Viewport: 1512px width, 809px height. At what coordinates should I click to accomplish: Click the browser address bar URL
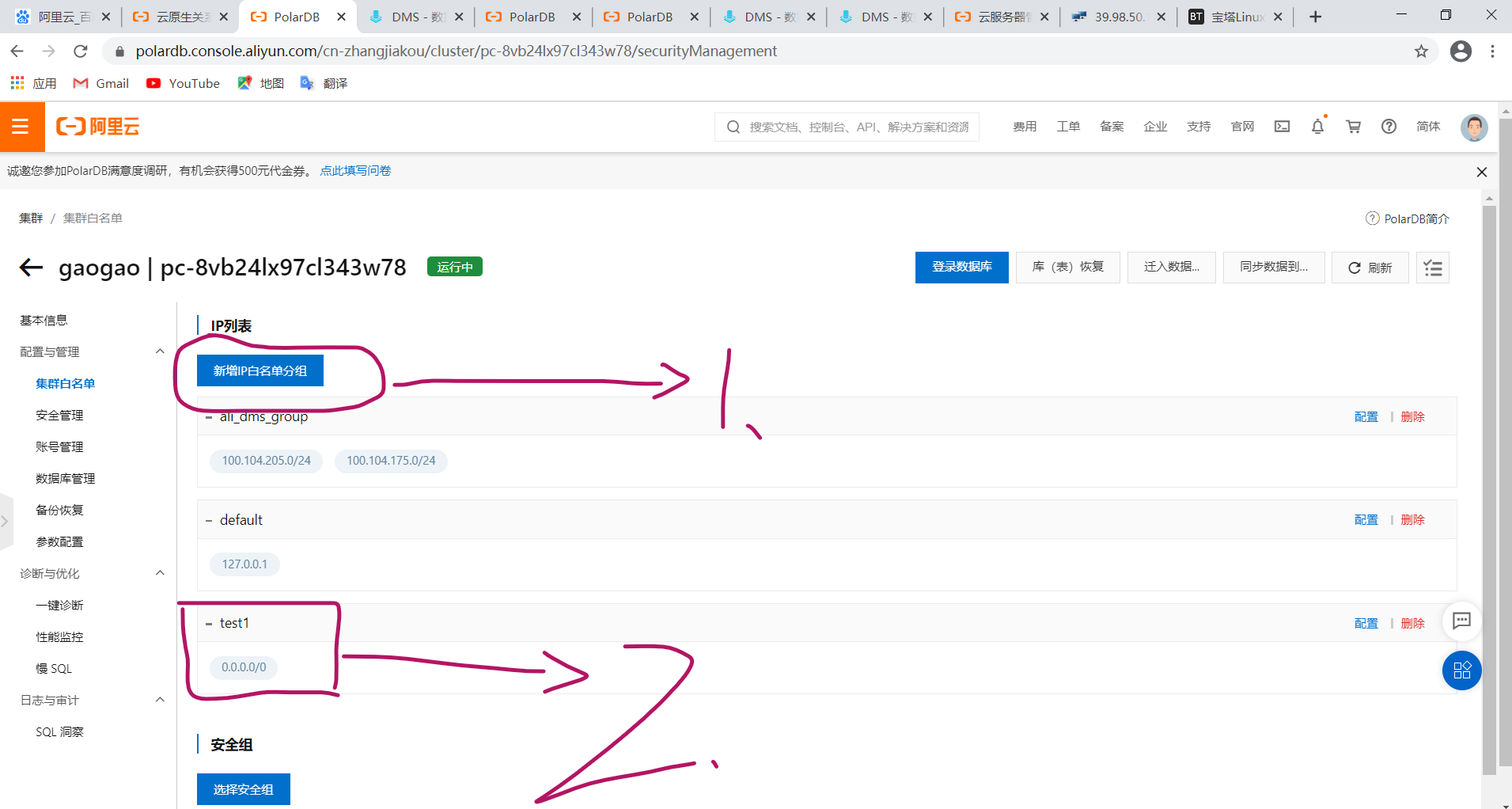coord(456,51)
